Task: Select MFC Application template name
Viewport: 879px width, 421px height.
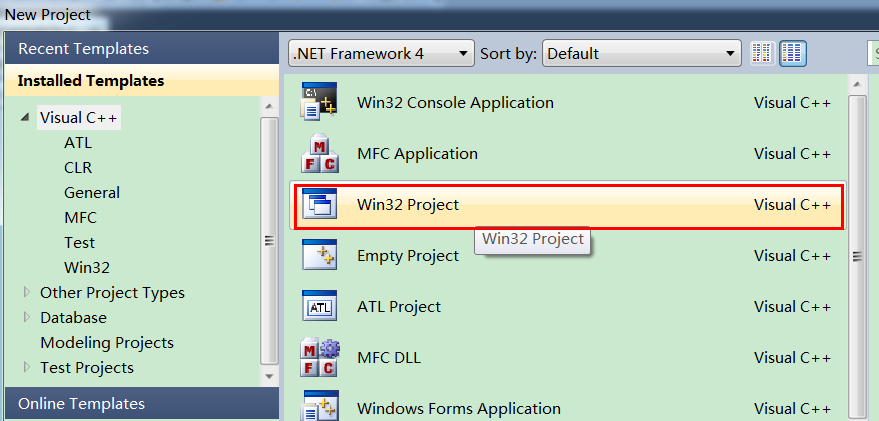Action: [x=417, y=154]
